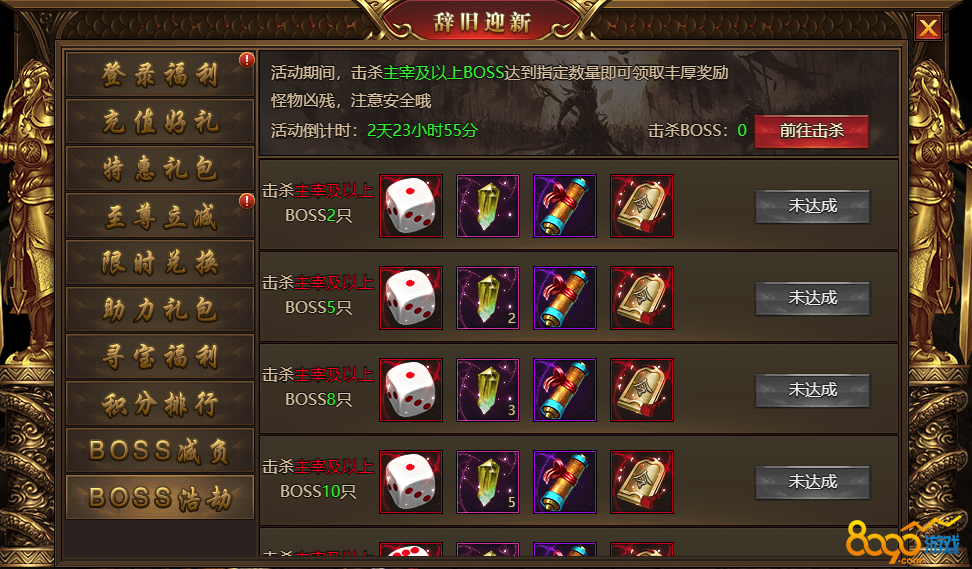Image resolution: width=972 pixels, height=569 pixels.
Task: Select the golden token in BOSS10只 row
Action: (642, 482)
